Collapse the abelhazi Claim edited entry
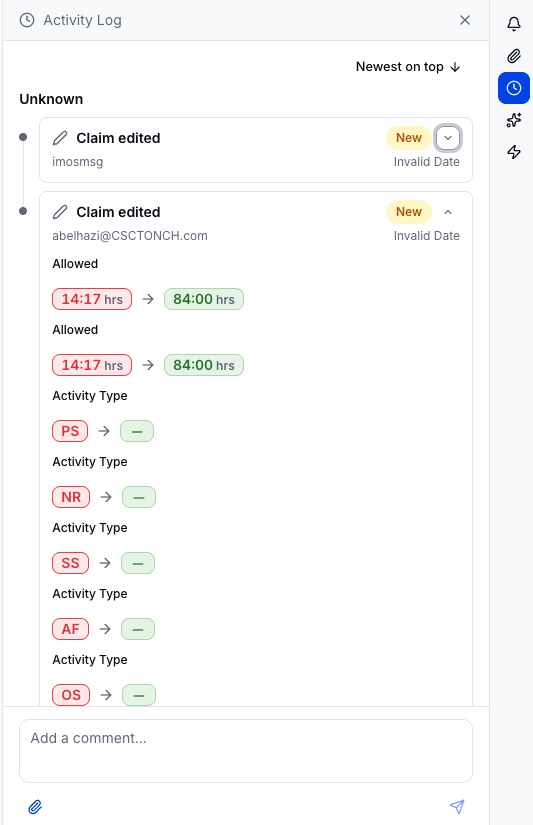This screenshot has height=825, width=533. tap(448, 212)
